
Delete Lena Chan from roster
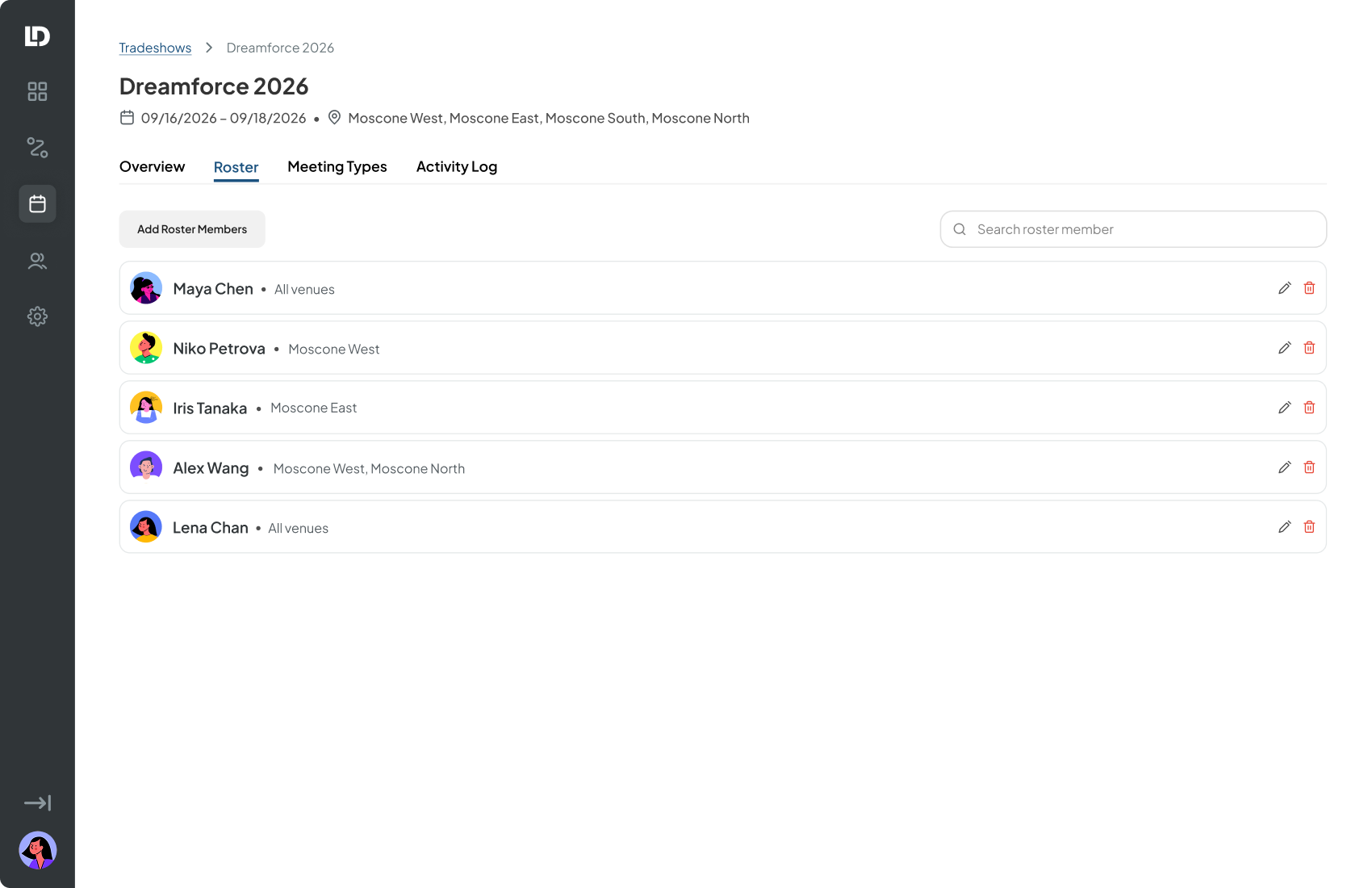pyautogui.click(x=1309, y=527)
